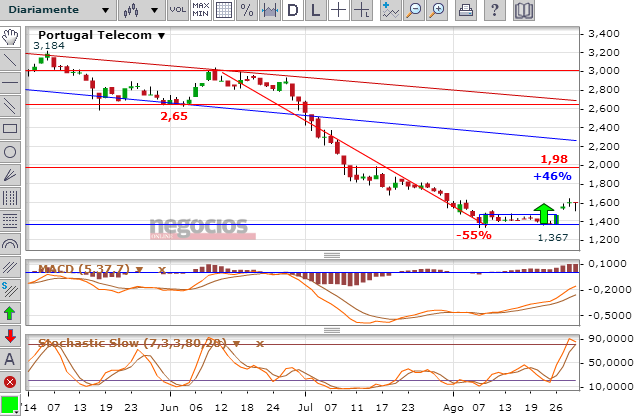This screenshot has height=420, width=642.
Task: Click the -55% annotation
Action: pos(473,235)
